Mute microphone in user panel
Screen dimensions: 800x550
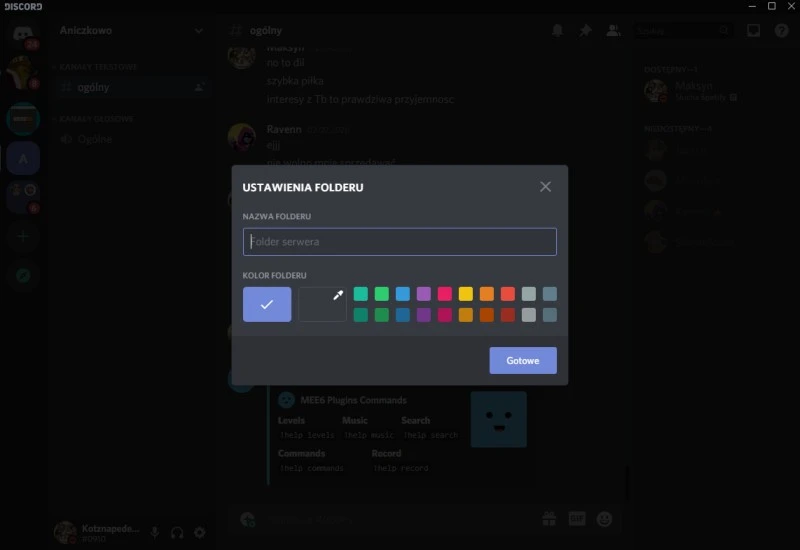click(155, 533)
